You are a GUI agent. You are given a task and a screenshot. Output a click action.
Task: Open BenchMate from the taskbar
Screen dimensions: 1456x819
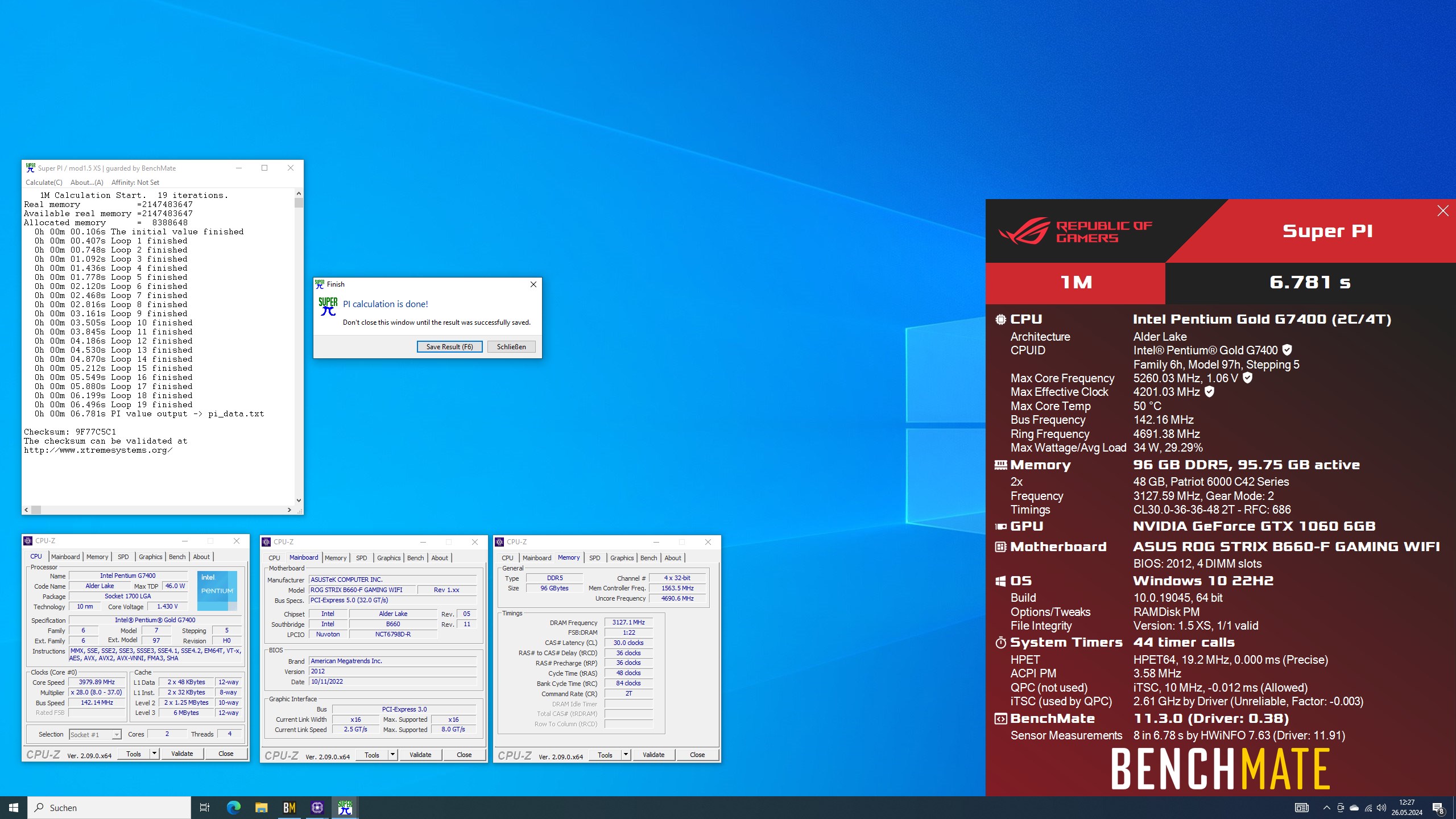[x=289, y=808]
